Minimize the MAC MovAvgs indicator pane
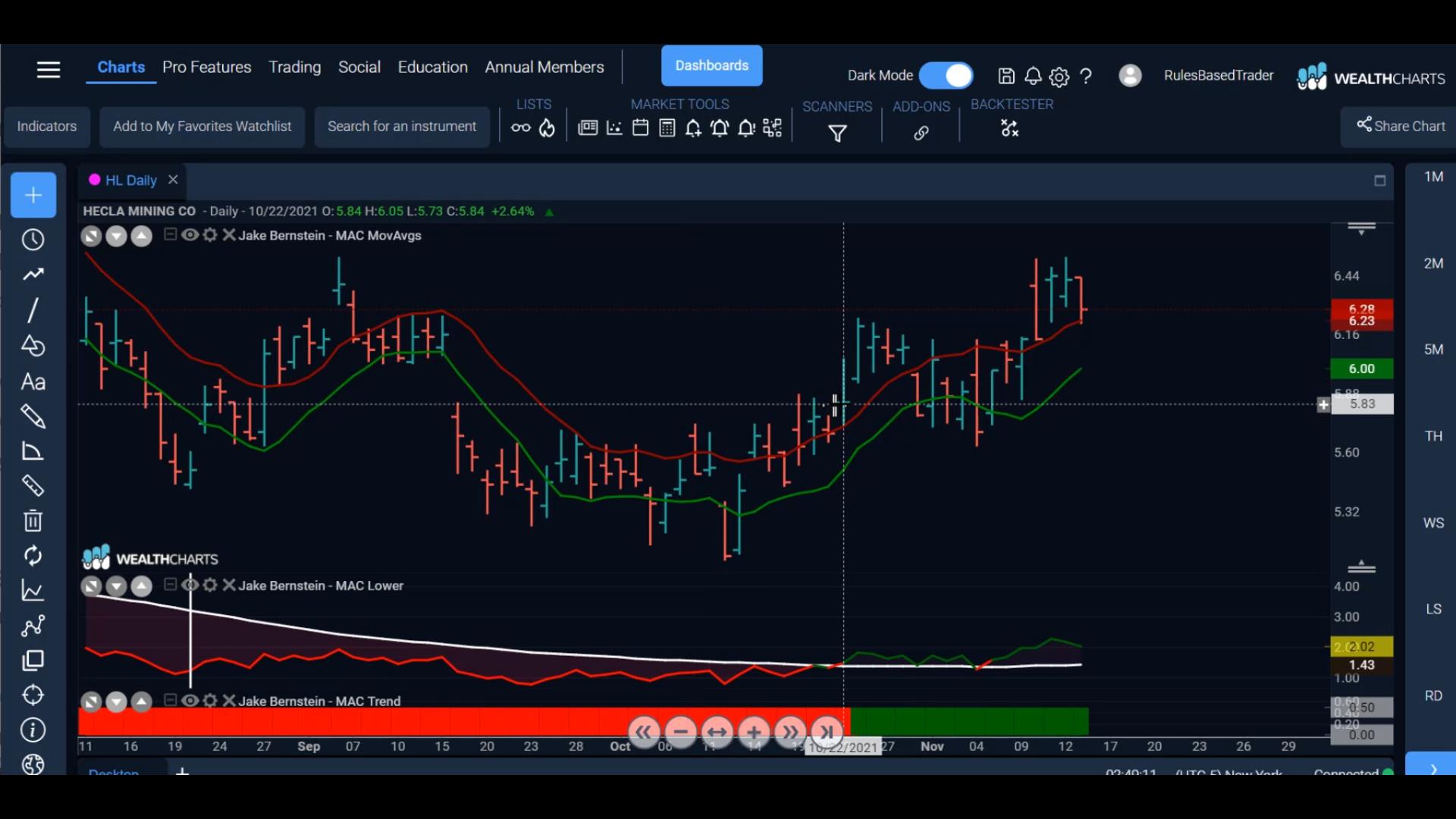Viewport: 1456px width, 819px height. click(x=170, y=234)
